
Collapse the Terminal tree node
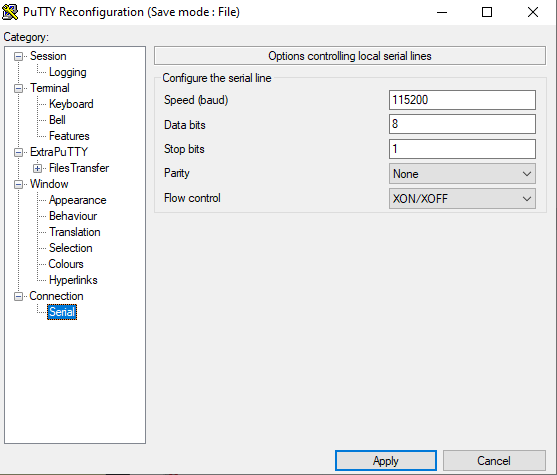18,88
